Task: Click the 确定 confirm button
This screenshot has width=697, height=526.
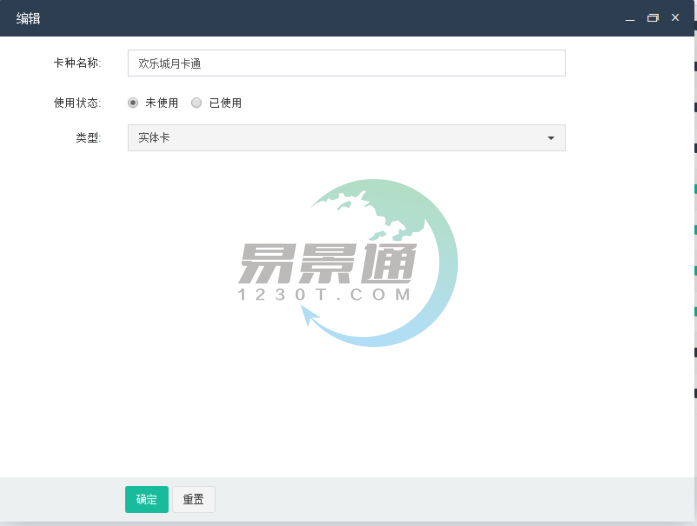Action: point(147,499)
